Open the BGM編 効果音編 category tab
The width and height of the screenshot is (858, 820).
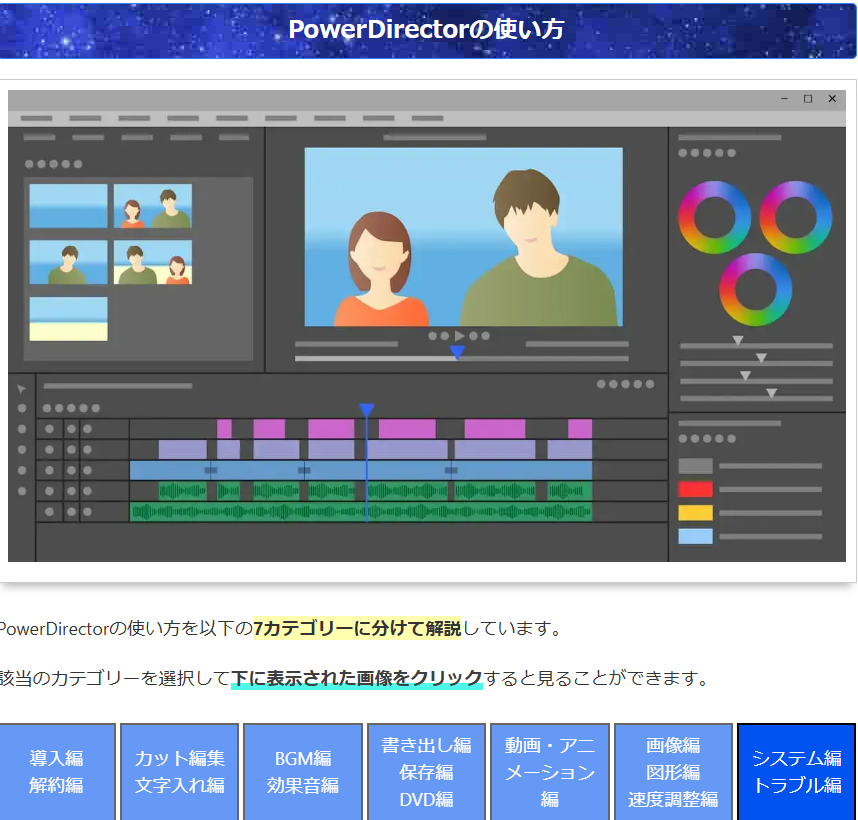coord(303,772)
